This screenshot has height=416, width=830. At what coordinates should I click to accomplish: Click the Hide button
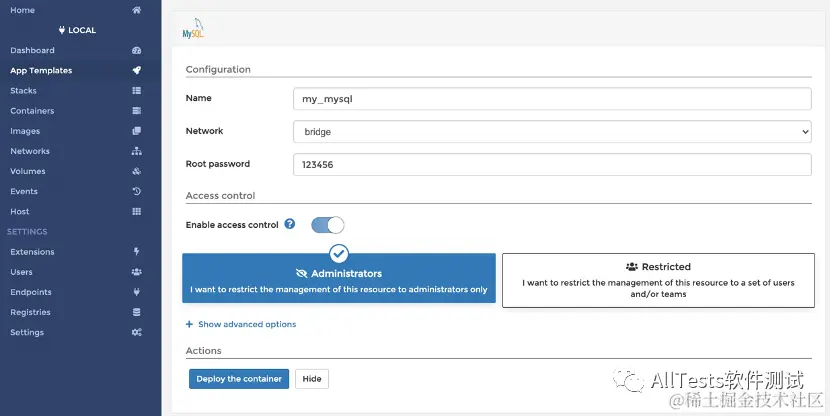point(312,379)
